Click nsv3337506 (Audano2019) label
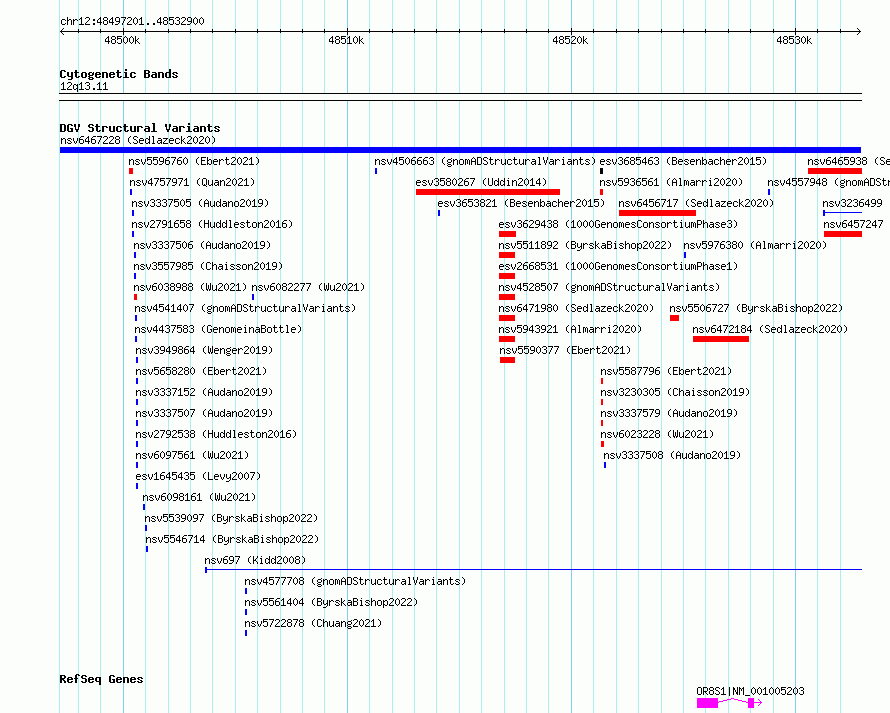Image resolution: width=890 pixels, height=713 pixels. (x=202, y=245)
